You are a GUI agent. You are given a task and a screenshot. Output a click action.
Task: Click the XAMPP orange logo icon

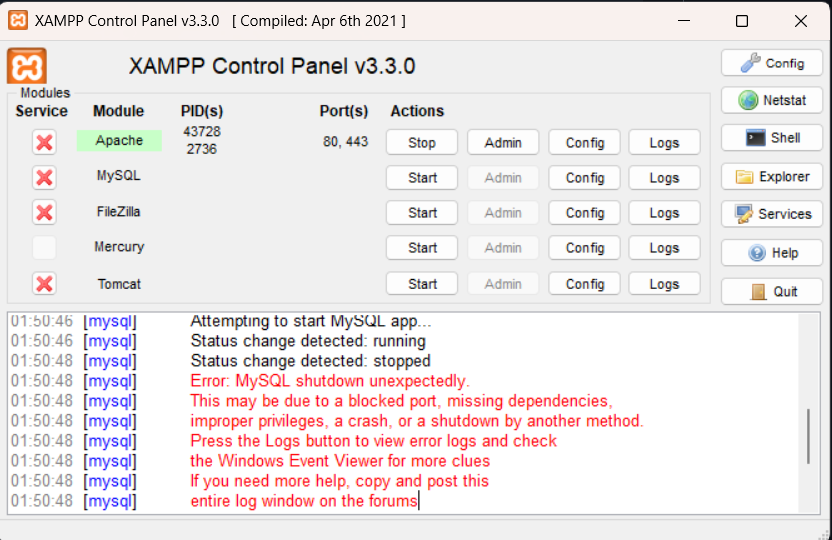click(x=27, y=66)
